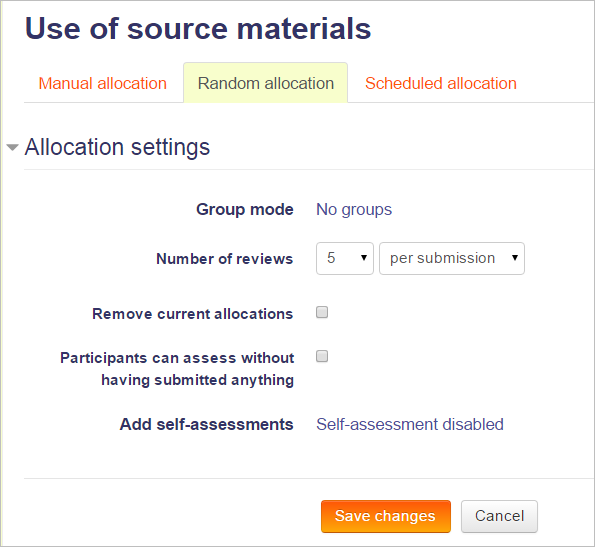Click the Use of source materials heading
The width and height of the screenshot is (595, 547).
[x=198, y=28]
